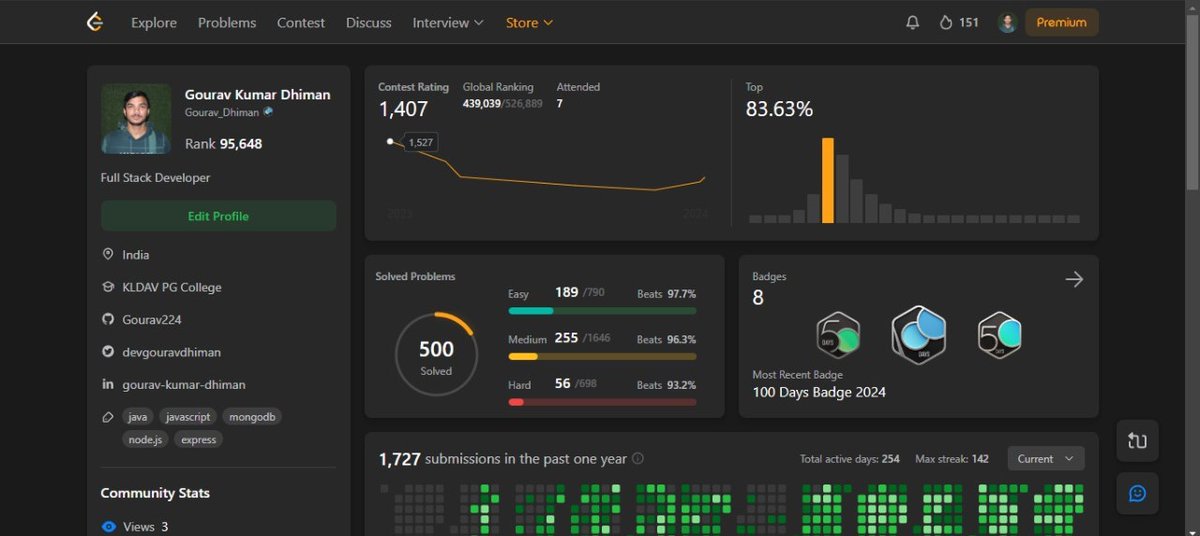This screenshot has height=536, width=1200.
Task: Click the Rank 95,648 text
Action: point(224,144)
